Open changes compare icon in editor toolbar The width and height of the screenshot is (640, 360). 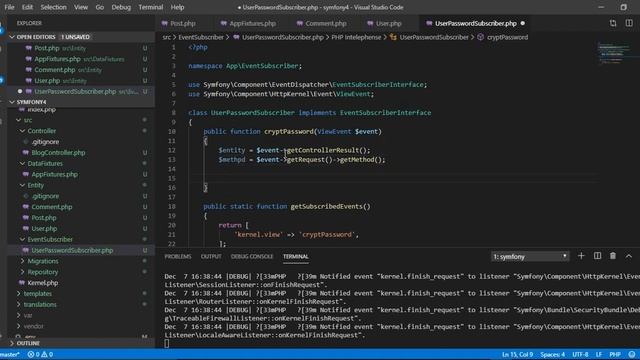point(613,23)
